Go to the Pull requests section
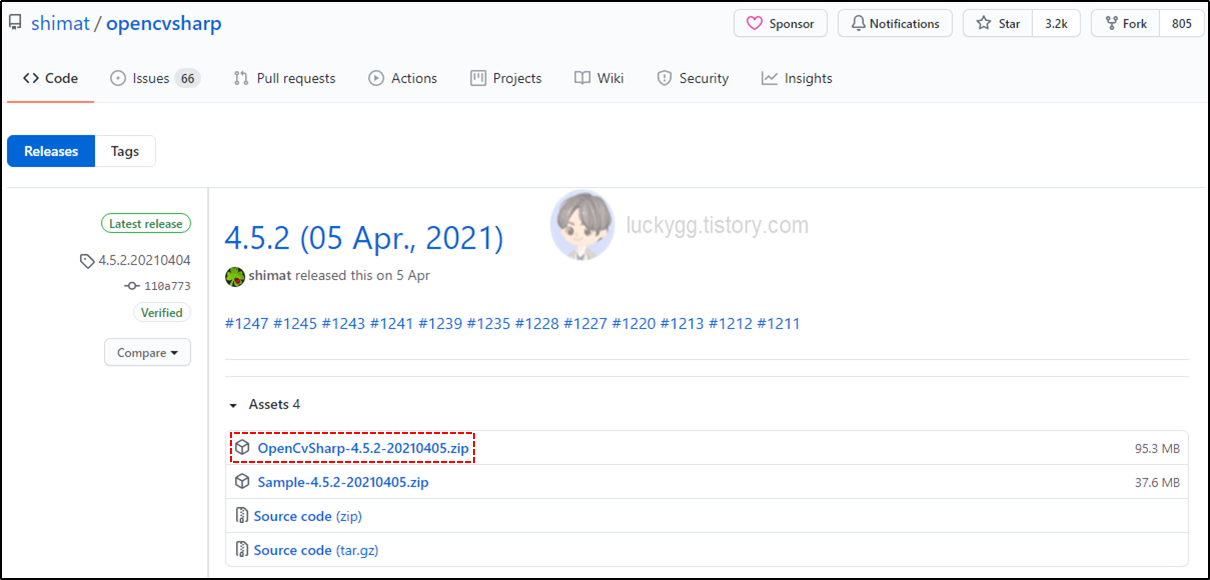1210x580 pixels. coord(284,77)
